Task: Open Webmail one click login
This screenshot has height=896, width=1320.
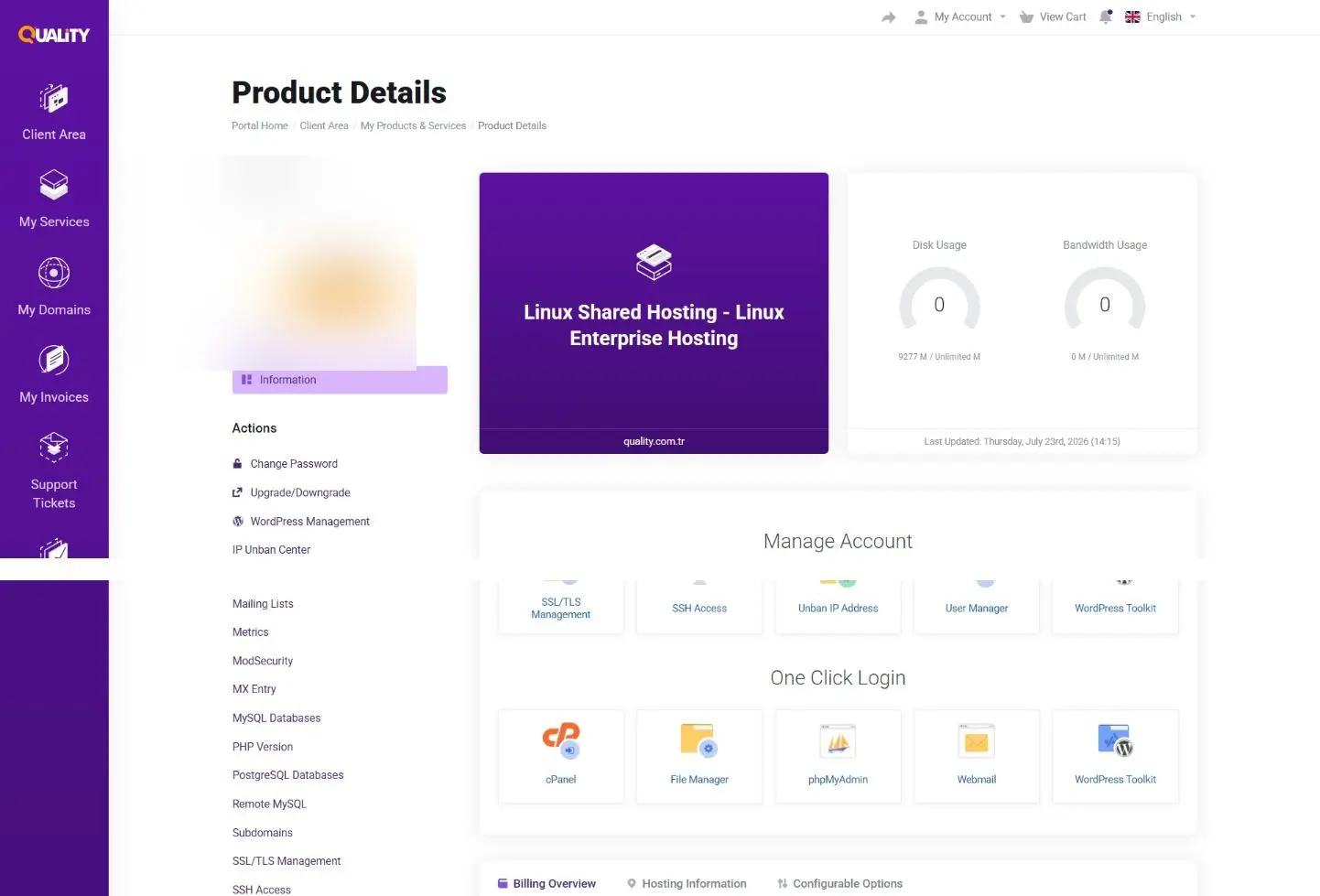Action: 977,756
